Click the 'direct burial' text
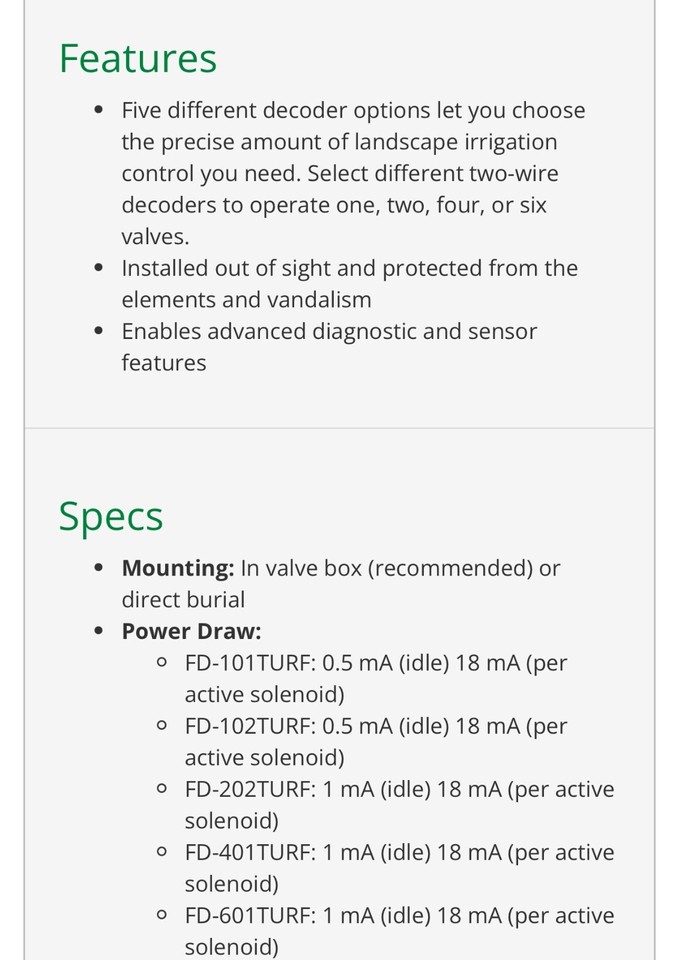Viewport: 679px width, 960px height. click(x=183, y=600)
